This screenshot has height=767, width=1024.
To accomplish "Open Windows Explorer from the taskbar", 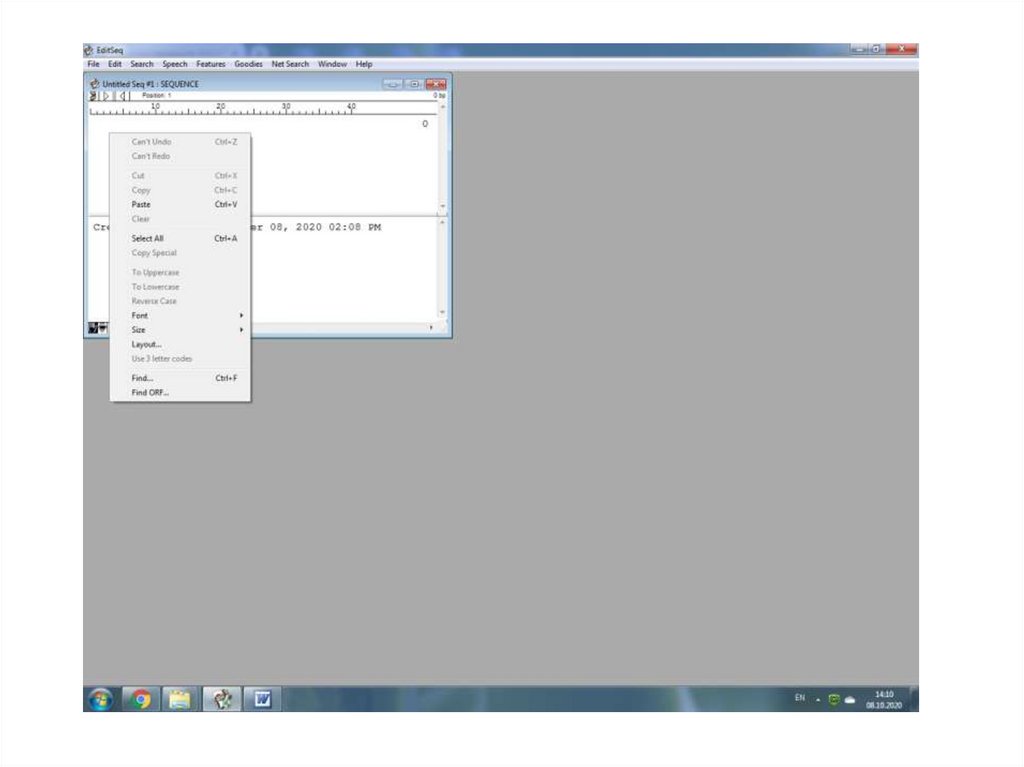I will tap(180, 700).
